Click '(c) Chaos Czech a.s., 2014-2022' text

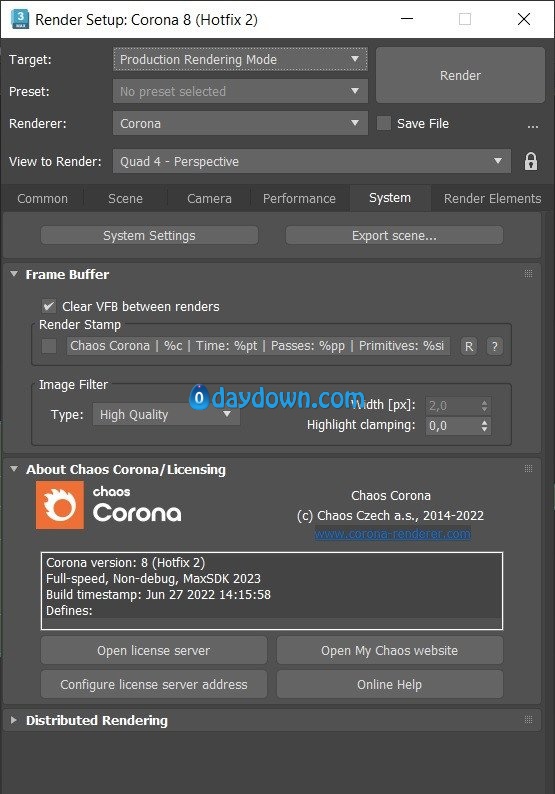tap(390, 515)
